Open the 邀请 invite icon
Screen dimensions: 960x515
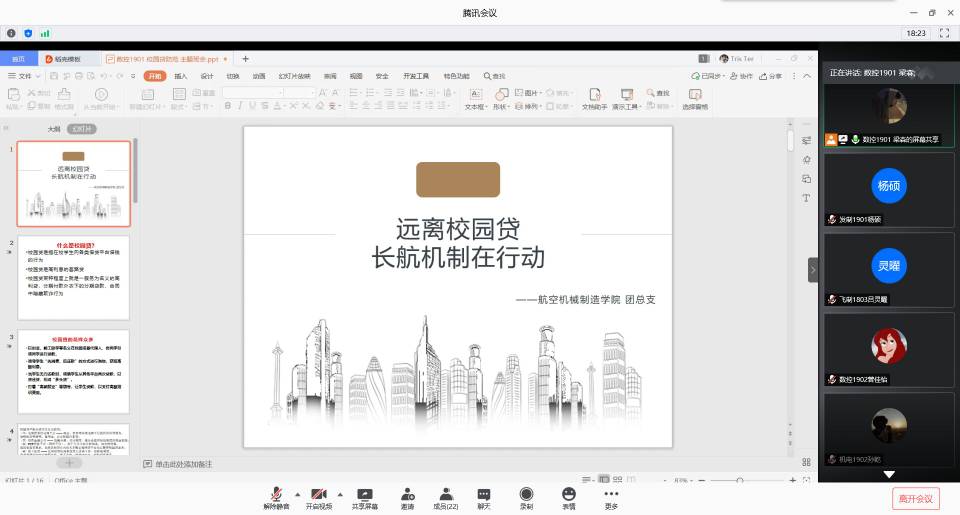pos(407,494)
